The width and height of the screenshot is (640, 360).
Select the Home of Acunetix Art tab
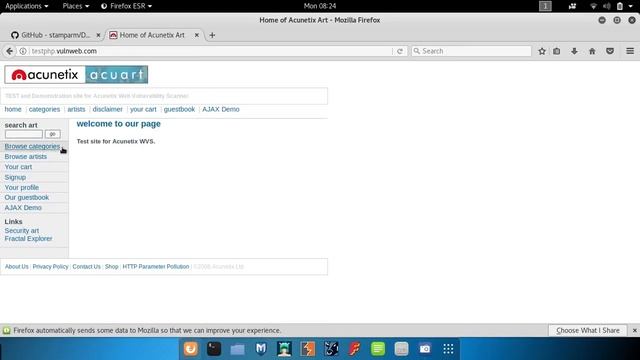point(152,35)
